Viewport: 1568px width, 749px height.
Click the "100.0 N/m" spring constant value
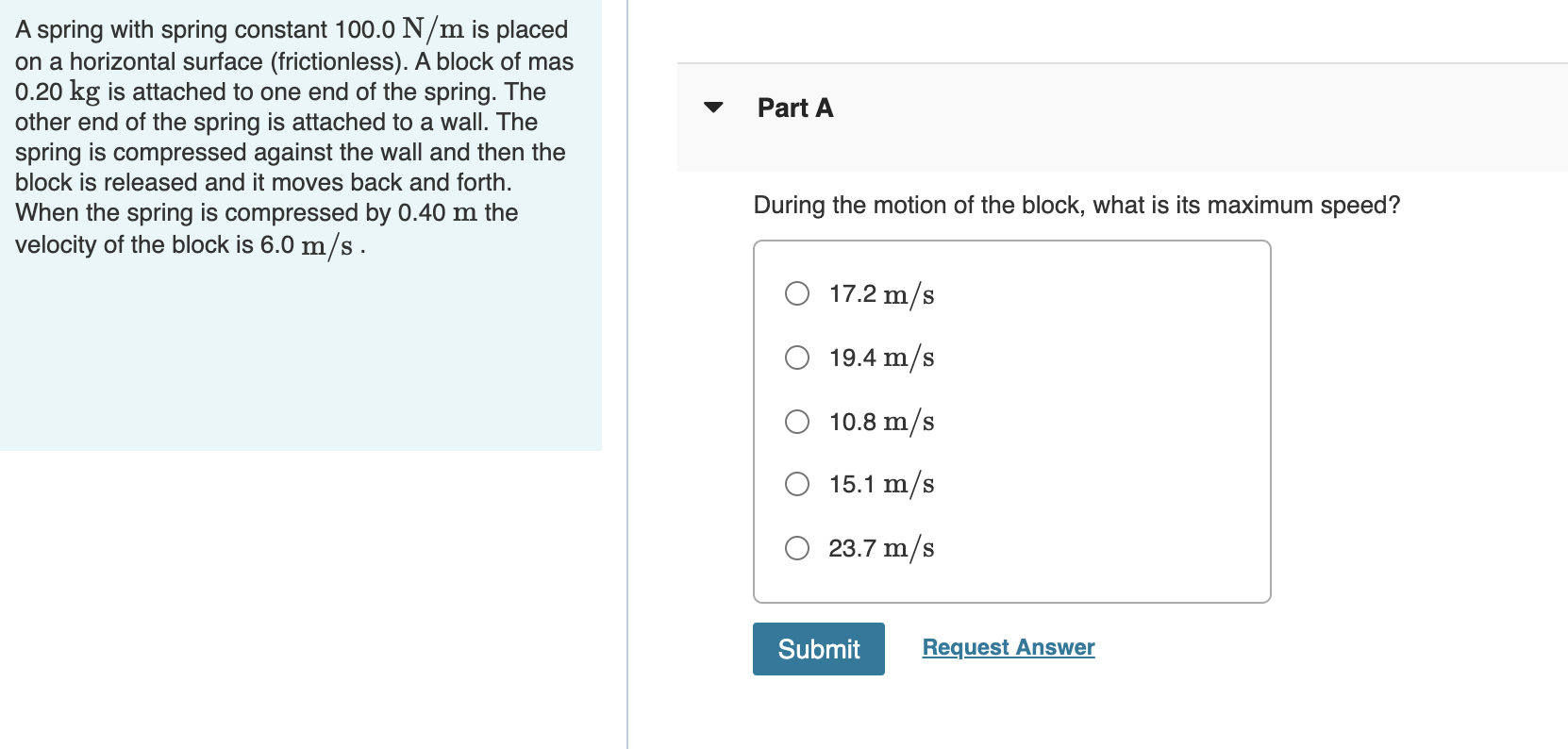coord(399,29)
